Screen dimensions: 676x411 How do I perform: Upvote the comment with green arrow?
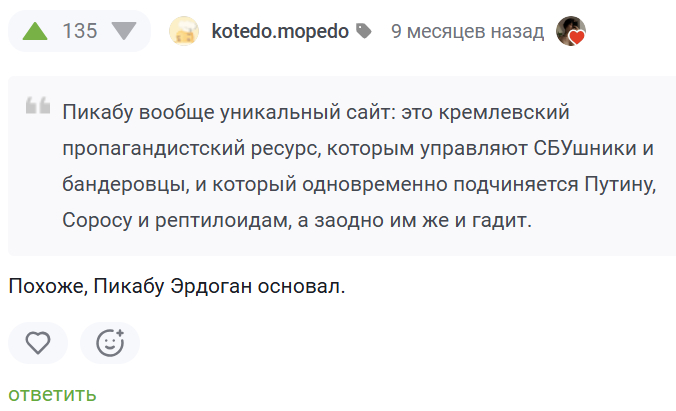tap(35, 31)
